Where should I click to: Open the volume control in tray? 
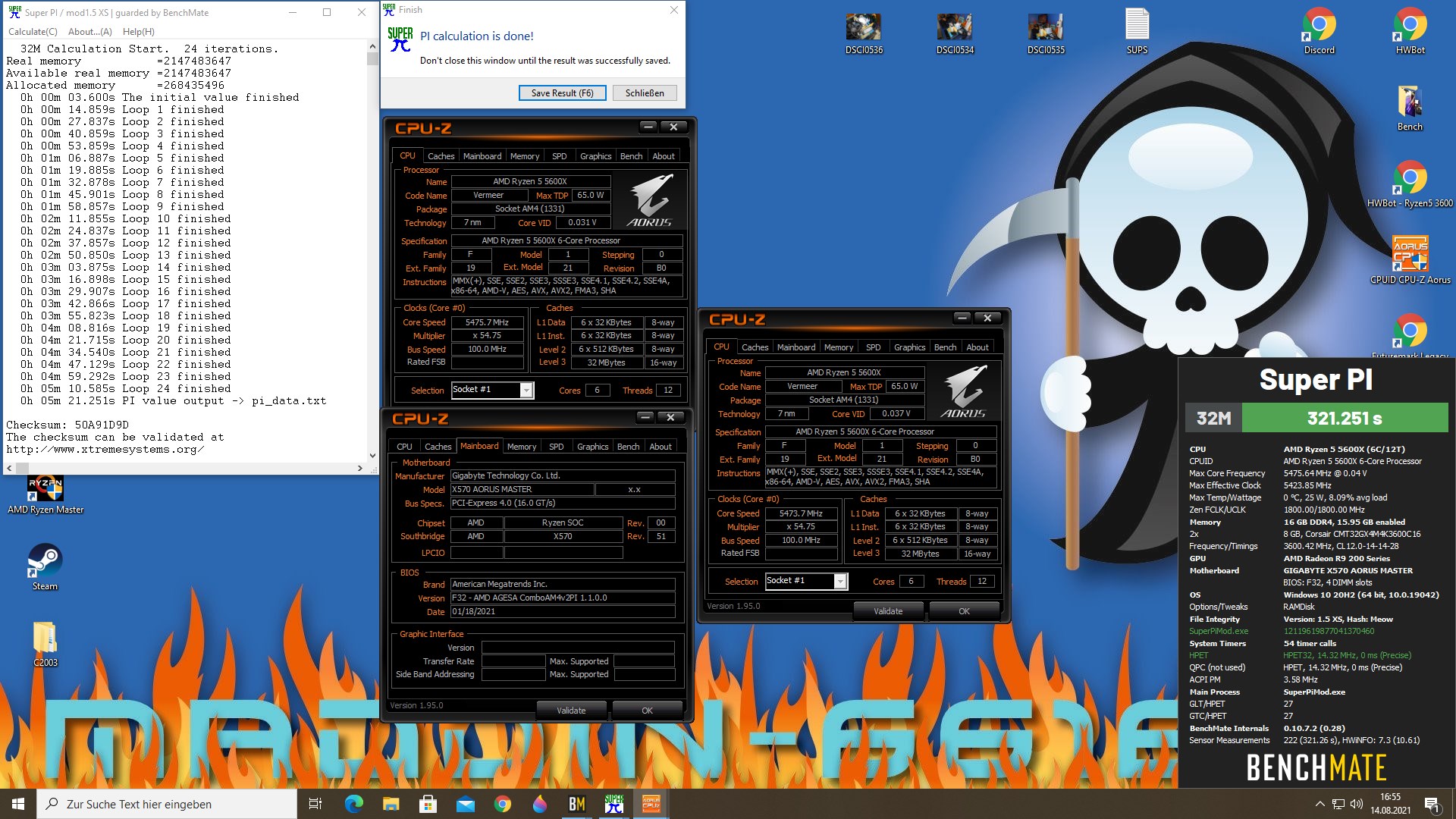point(1357,804)
